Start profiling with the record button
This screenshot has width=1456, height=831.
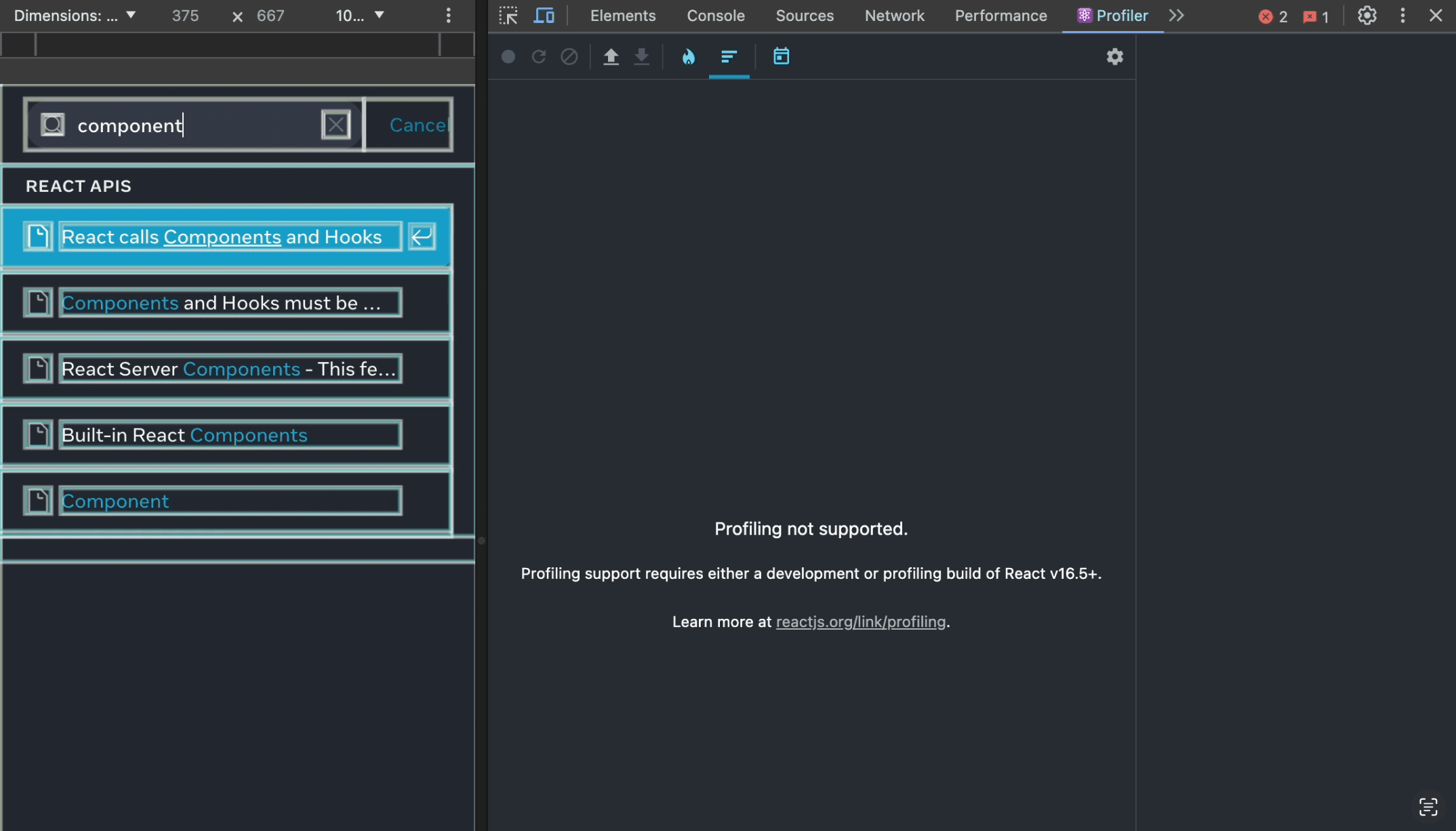[x=508, y=56]
